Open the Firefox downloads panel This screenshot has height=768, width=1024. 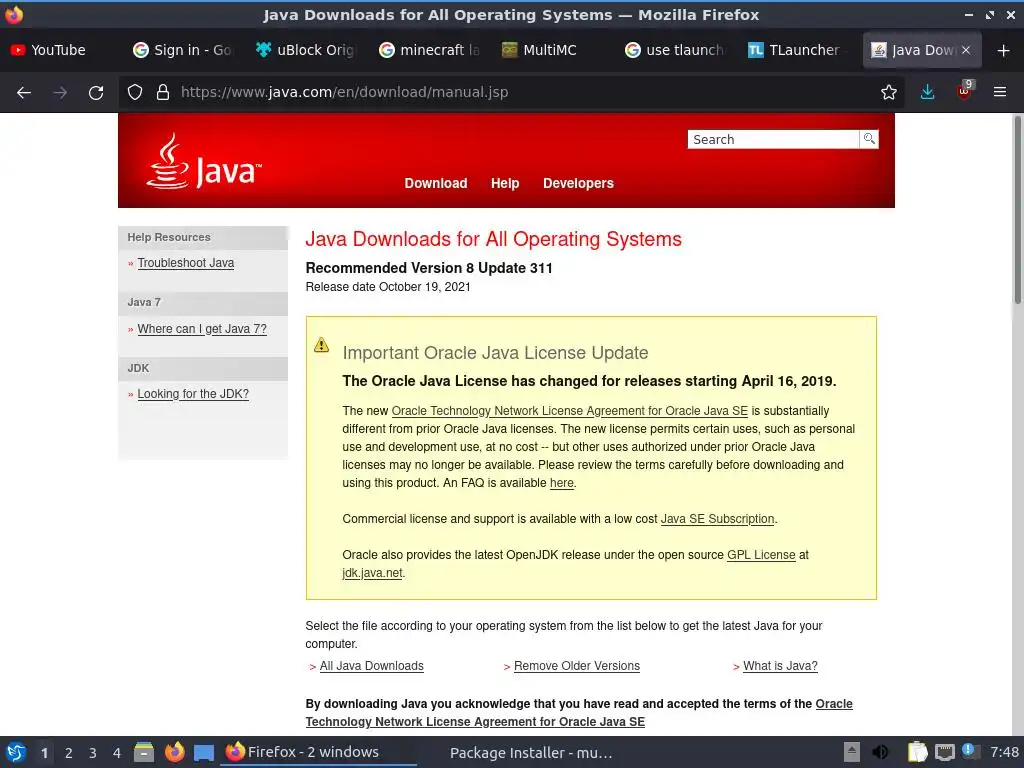[x=927, y=93]
